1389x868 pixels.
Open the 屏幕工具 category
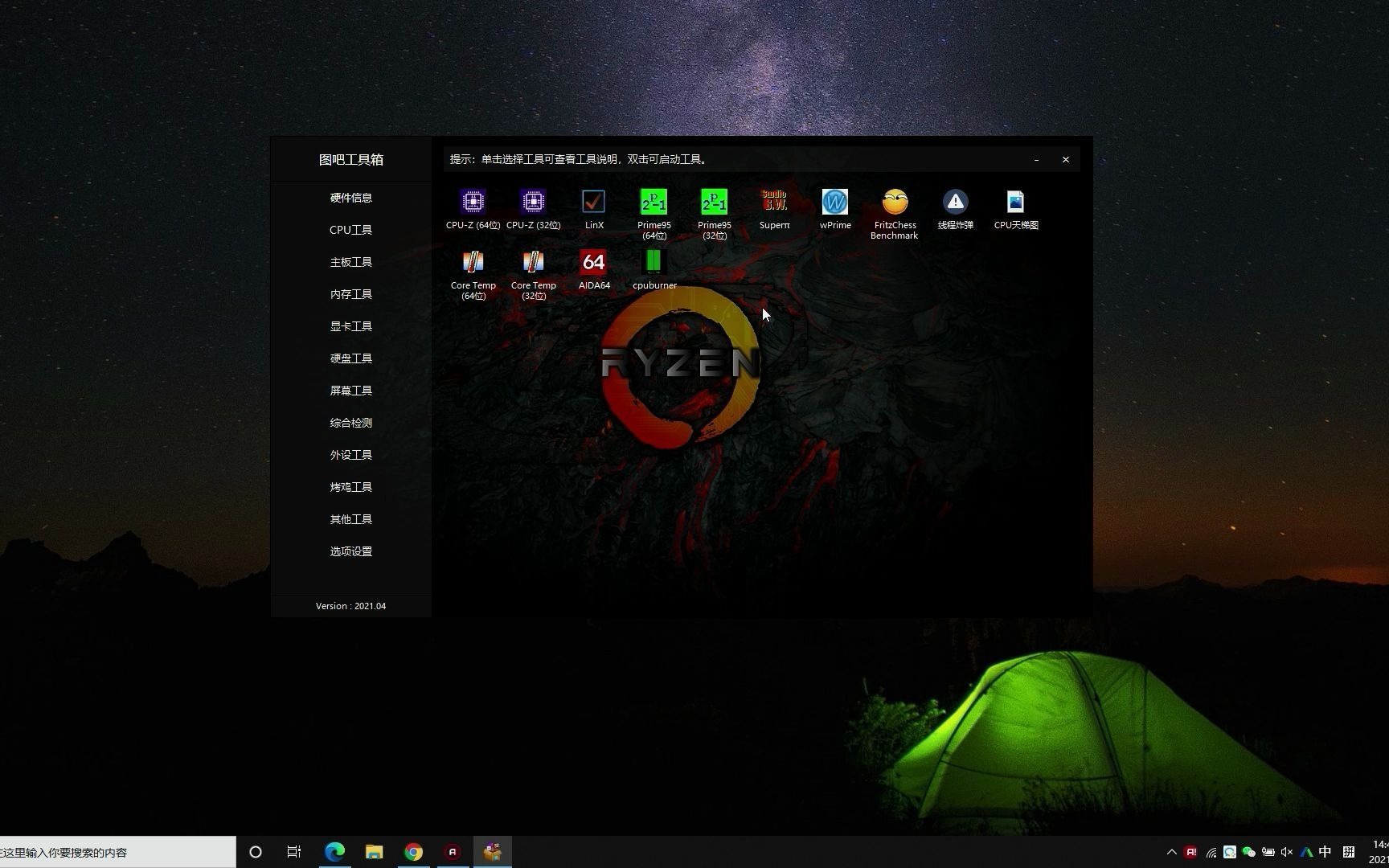point(351,391)
